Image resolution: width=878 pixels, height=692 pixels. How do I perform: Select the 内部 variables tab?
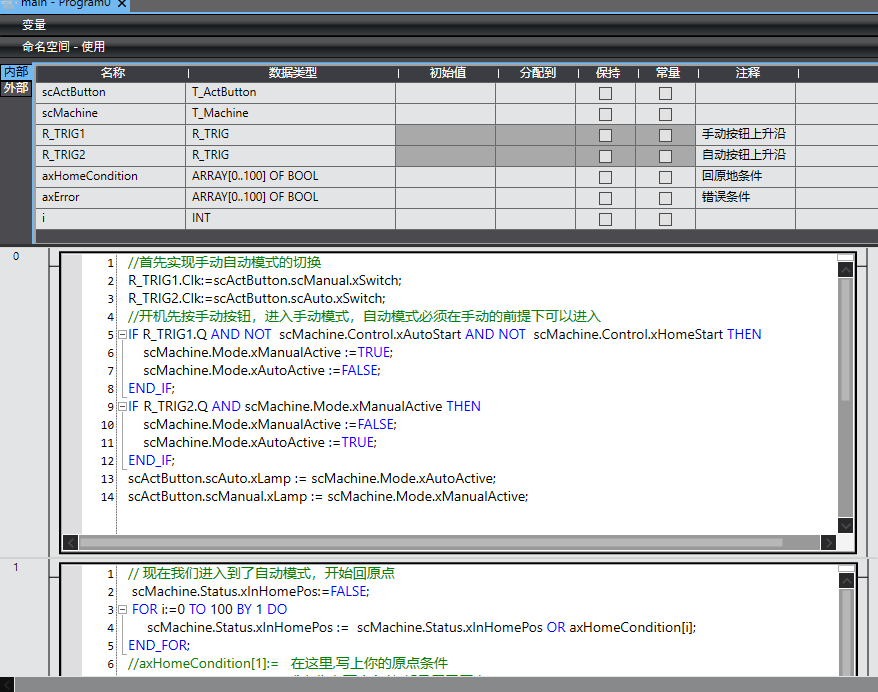coord(16,72)
